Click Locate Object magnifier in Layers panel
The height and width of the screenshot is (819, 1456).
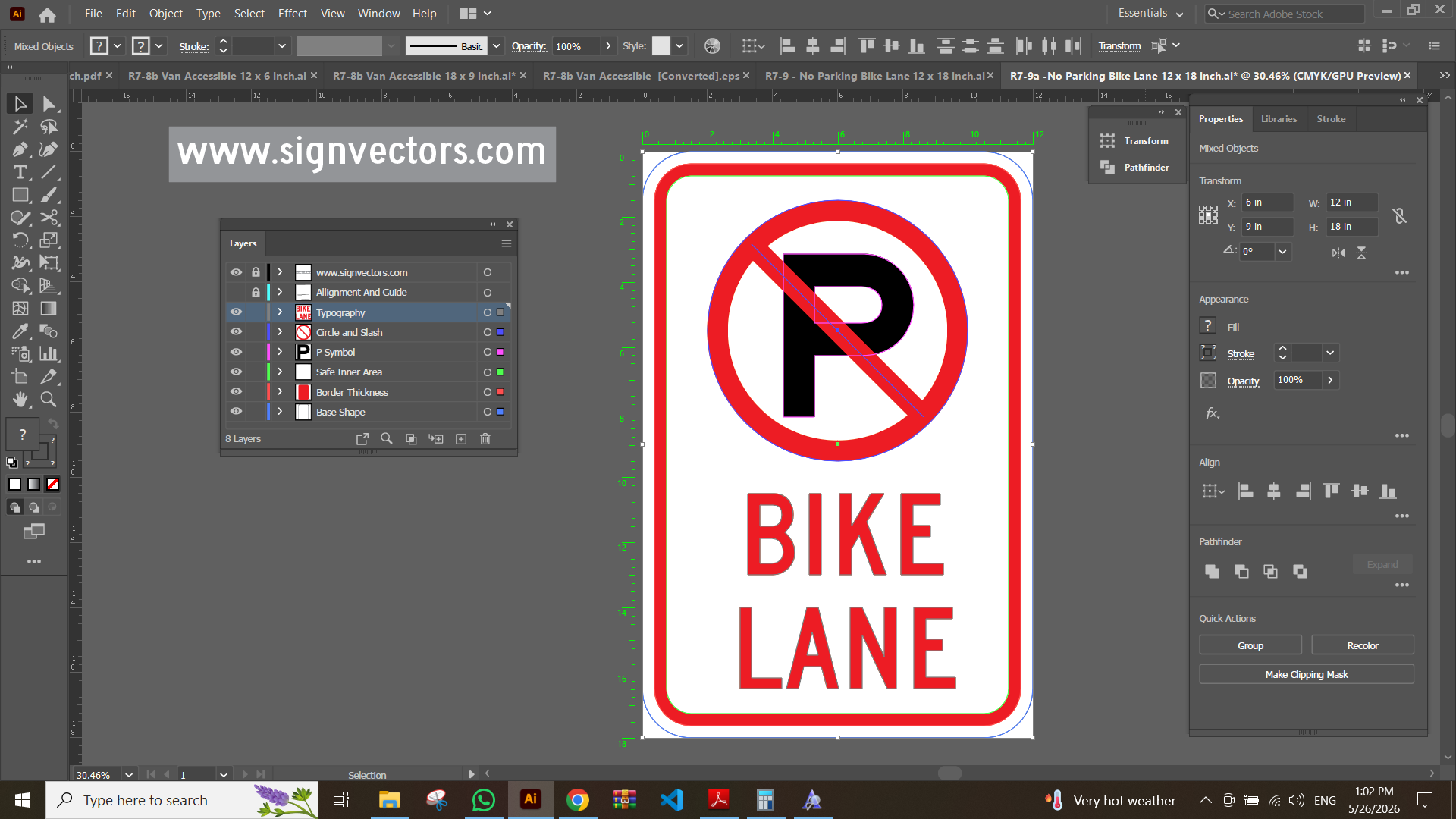[x=387, y=439]
